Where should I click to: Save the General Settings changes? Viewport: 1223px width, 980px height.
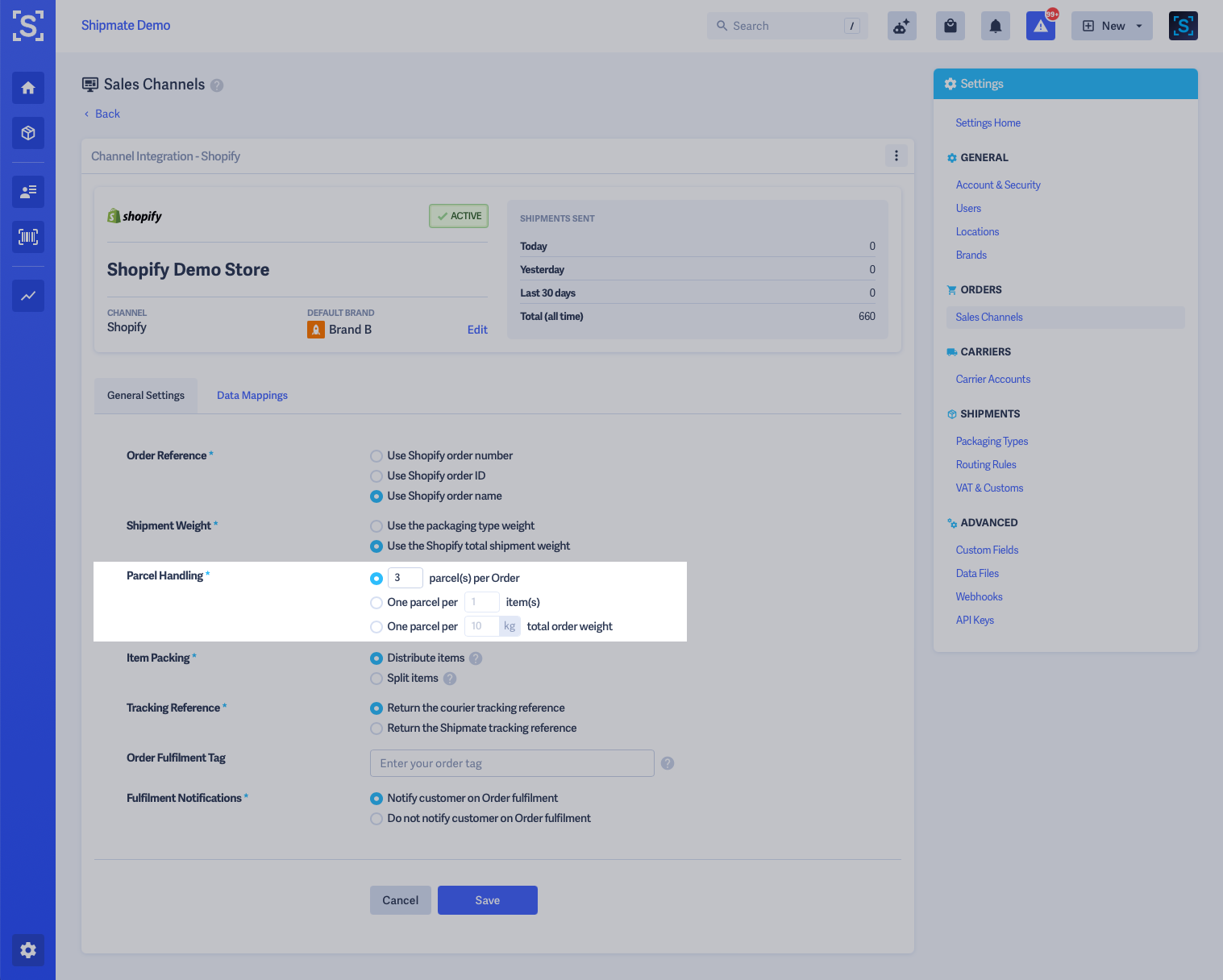[x=487, y=900]
